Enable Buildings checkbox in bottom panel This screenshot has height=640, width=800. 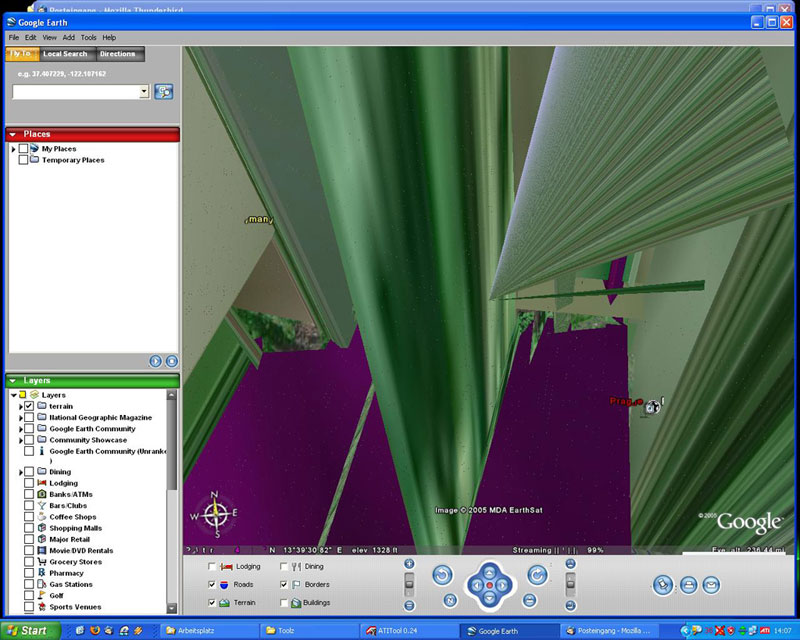click(x=284, y=603)
